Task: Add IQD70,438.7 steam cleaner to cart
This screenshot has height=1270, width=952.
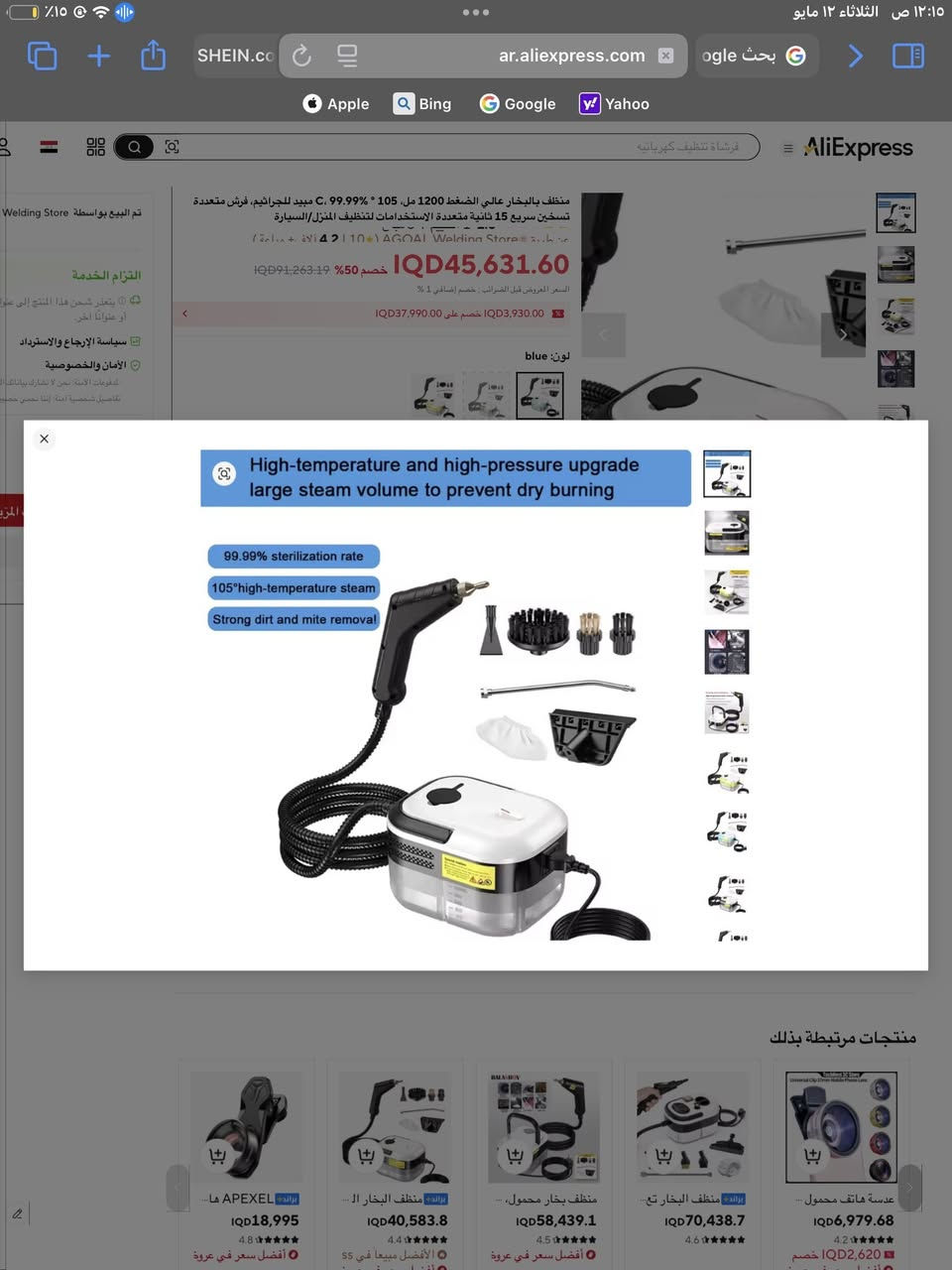Action: coord(663,1155)
